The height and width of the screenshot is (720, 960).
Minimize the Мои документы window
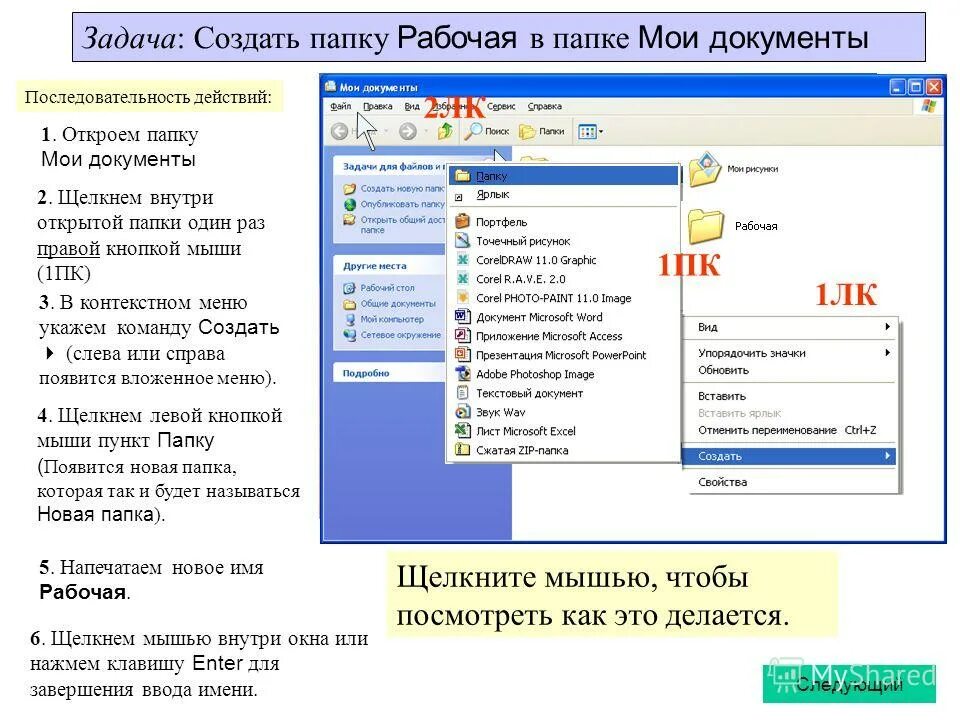tap(897, 87)
